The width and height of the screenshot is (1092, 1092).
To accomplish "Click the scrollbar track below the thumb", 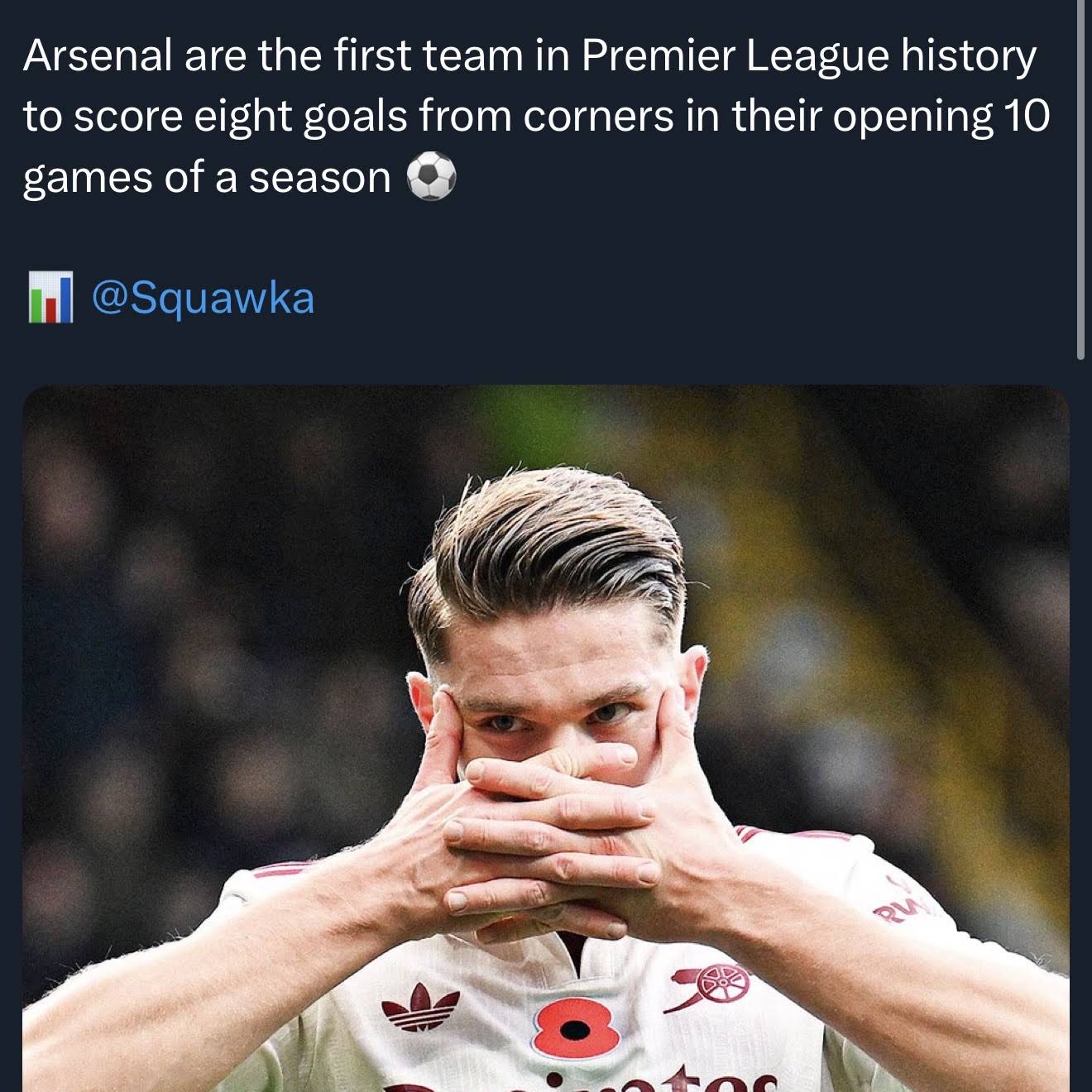I will point(1080,726).
